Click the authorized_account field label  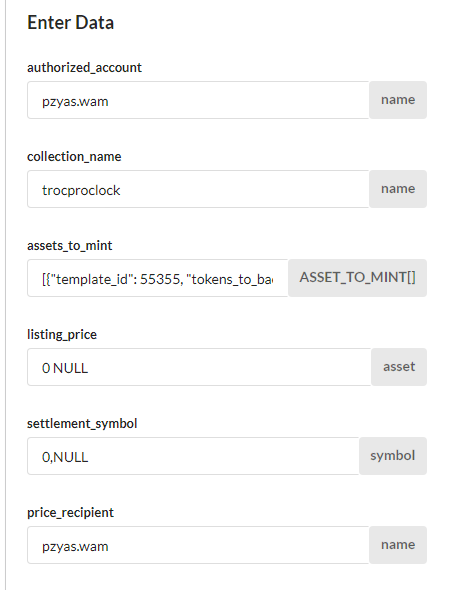pyautogui.click(x=84, y=68)
